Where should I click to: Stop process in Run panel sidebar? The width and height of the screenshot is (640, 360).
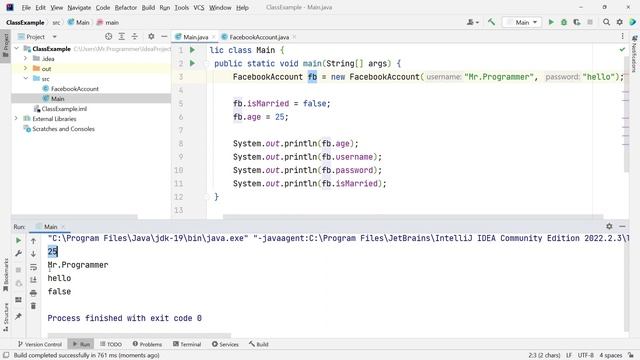point(18,270)
